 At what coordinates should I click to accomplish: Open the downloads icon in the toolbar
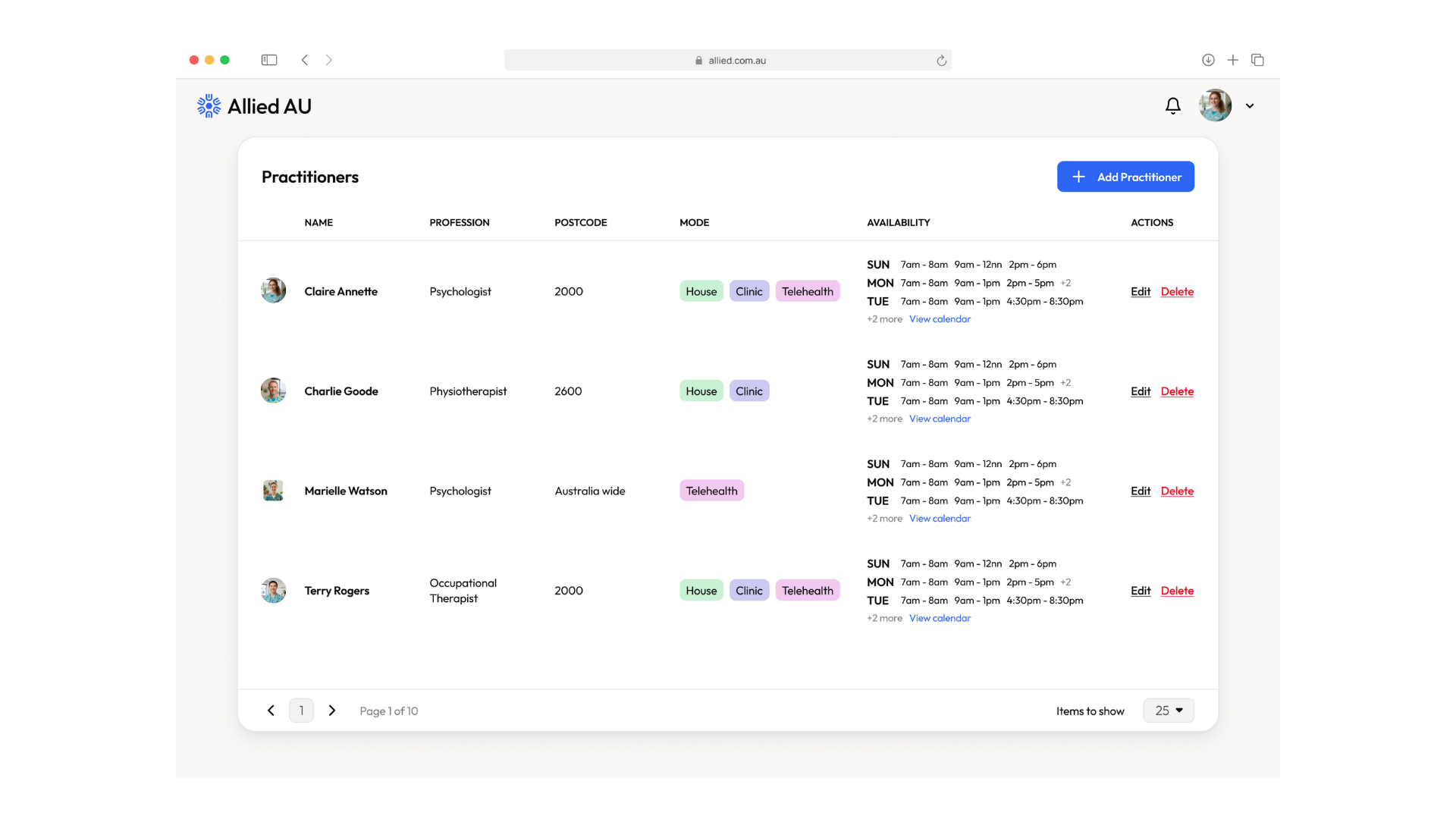tap(1207, 60)
